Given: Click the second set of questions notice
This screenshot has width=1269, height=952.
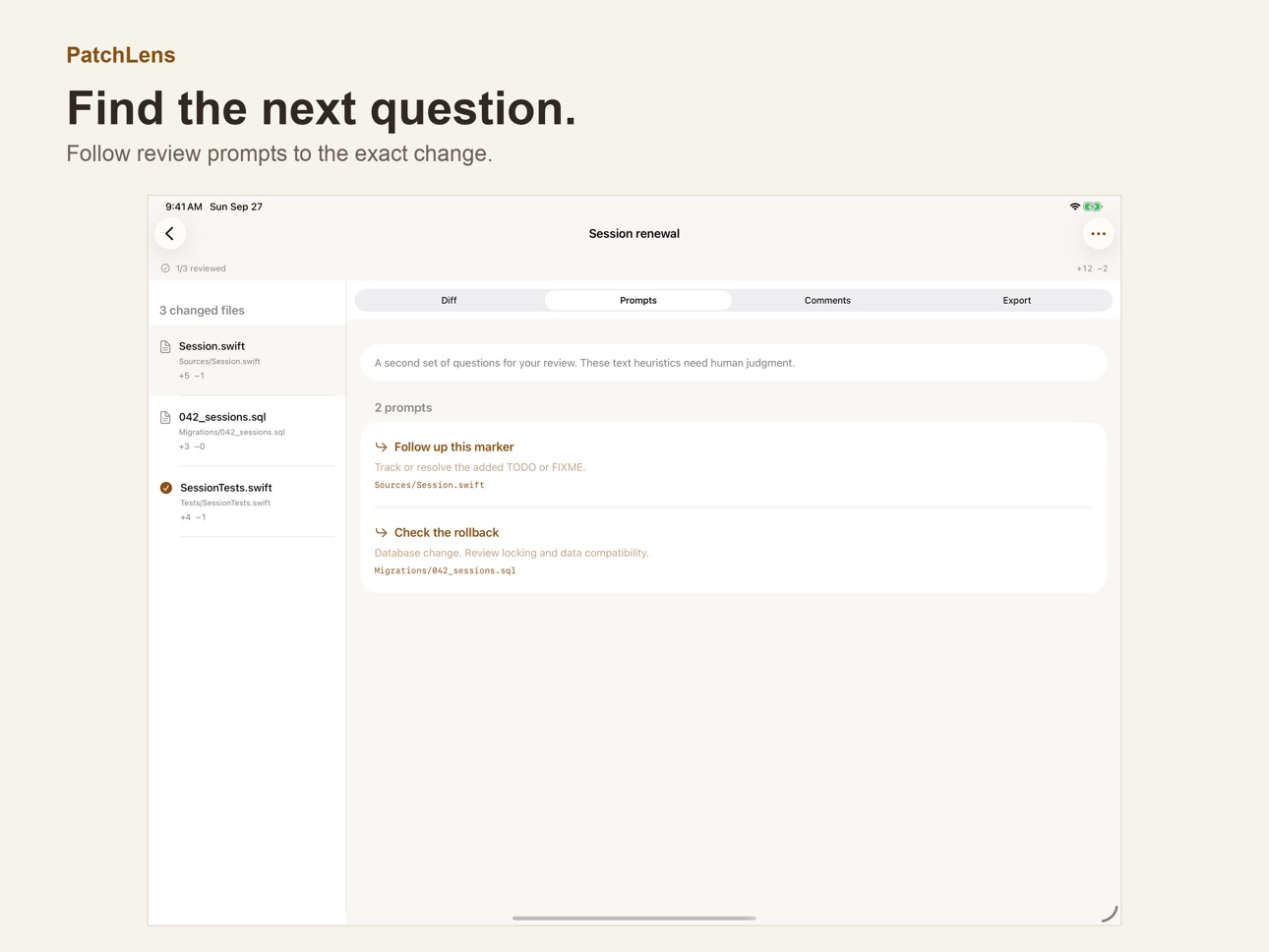Looking at the screenshot, I should [x=734, y=363].
